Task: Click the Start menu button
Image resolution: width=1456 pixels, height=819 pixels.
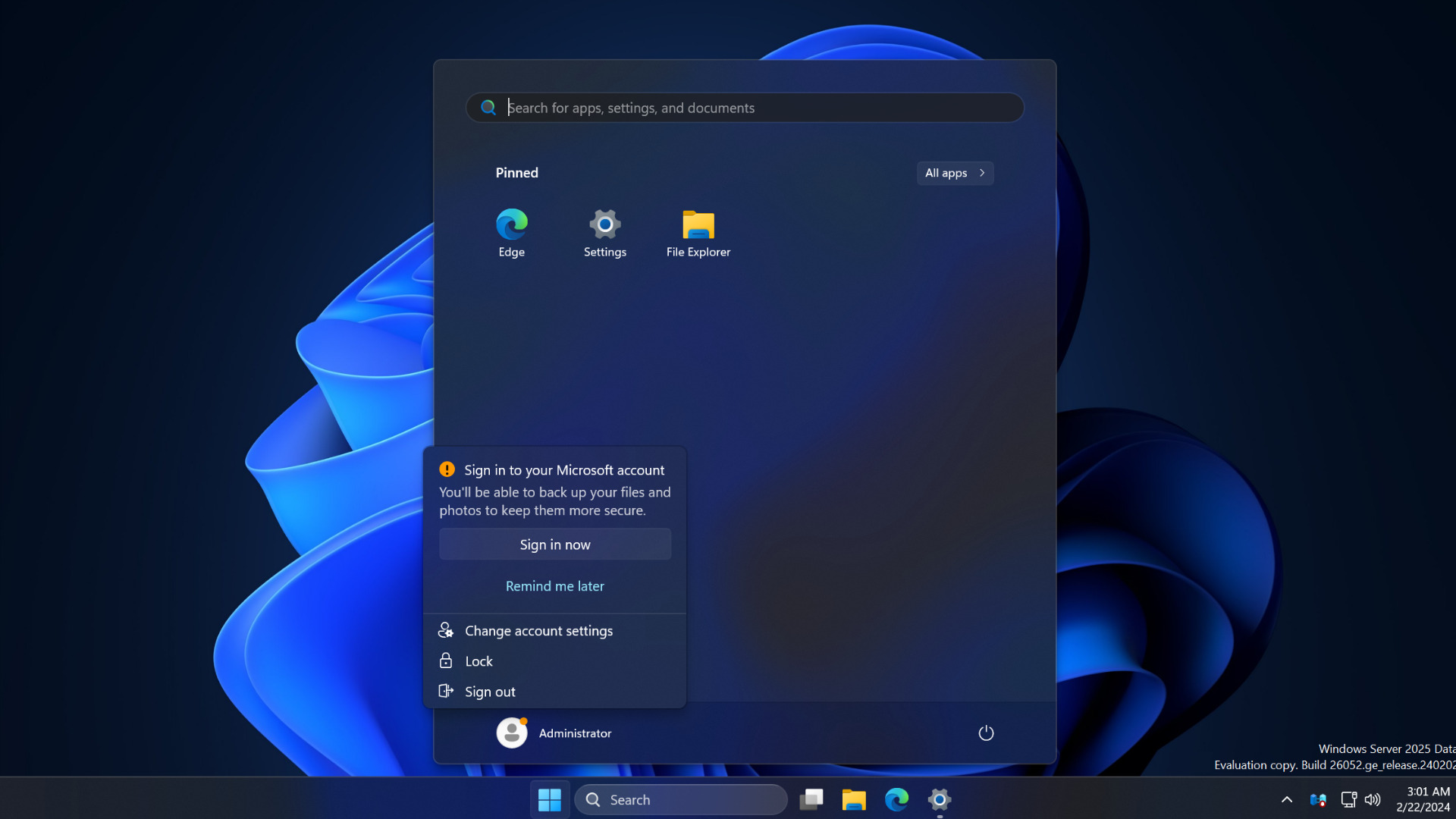Action: pyautogui.click(x=550, y=799)
